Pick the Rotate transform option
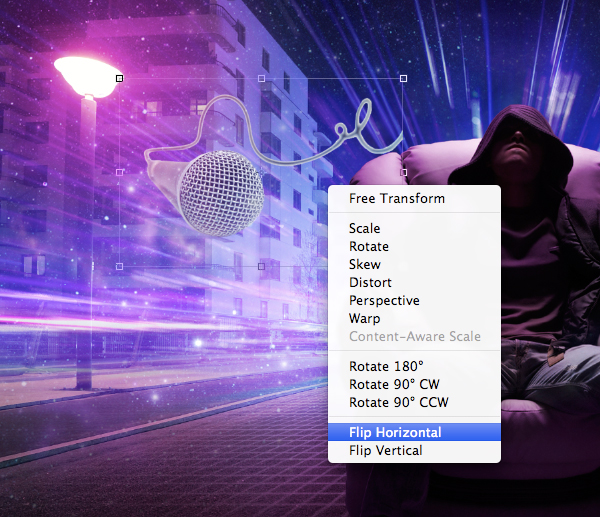The height and width of the screenshot is (517, 600). pyautogui.click(x=369, y=247)
